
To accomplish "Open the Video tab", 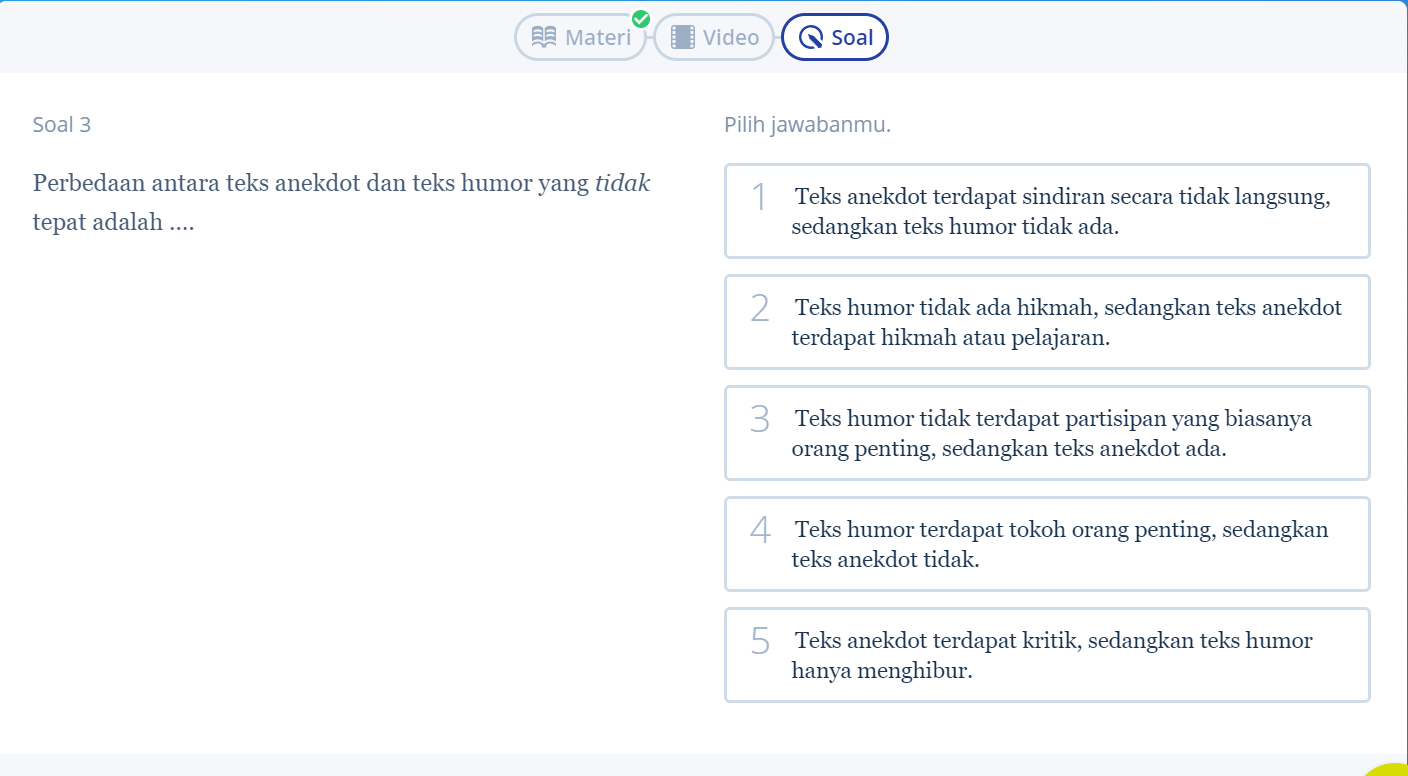I will 714,38.
